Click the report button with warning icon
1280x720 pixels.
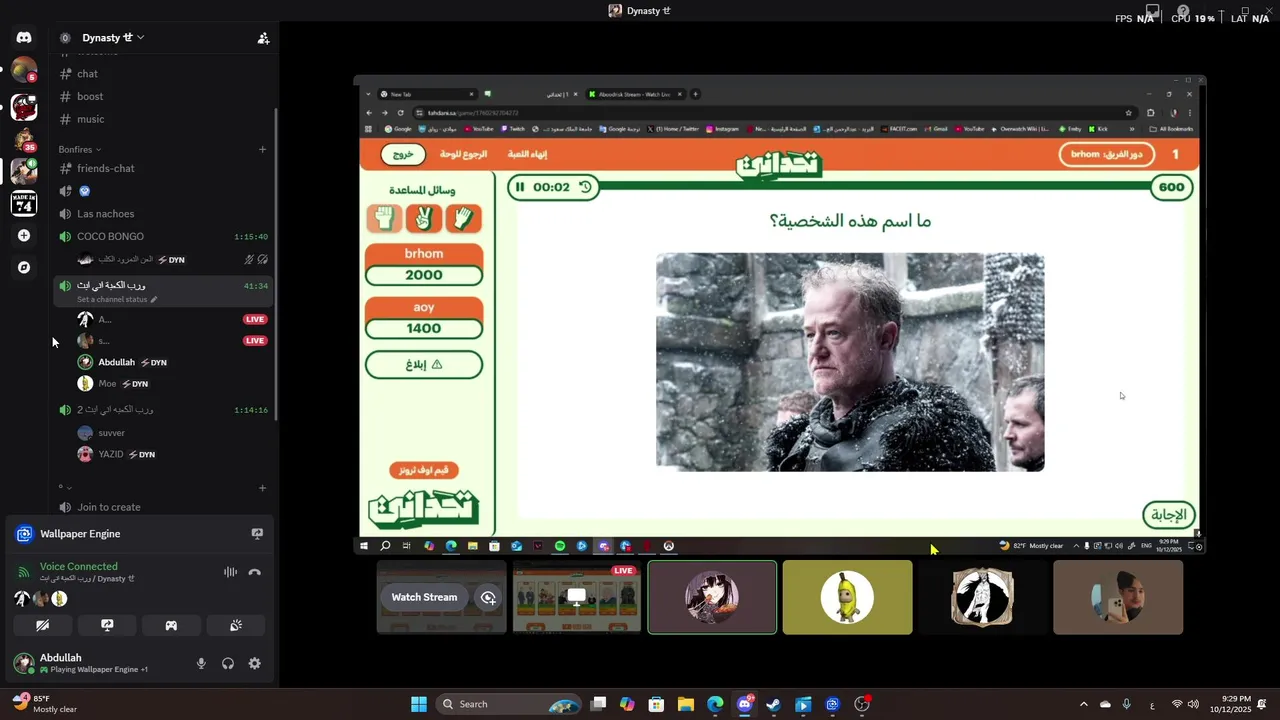coord(424,365)
